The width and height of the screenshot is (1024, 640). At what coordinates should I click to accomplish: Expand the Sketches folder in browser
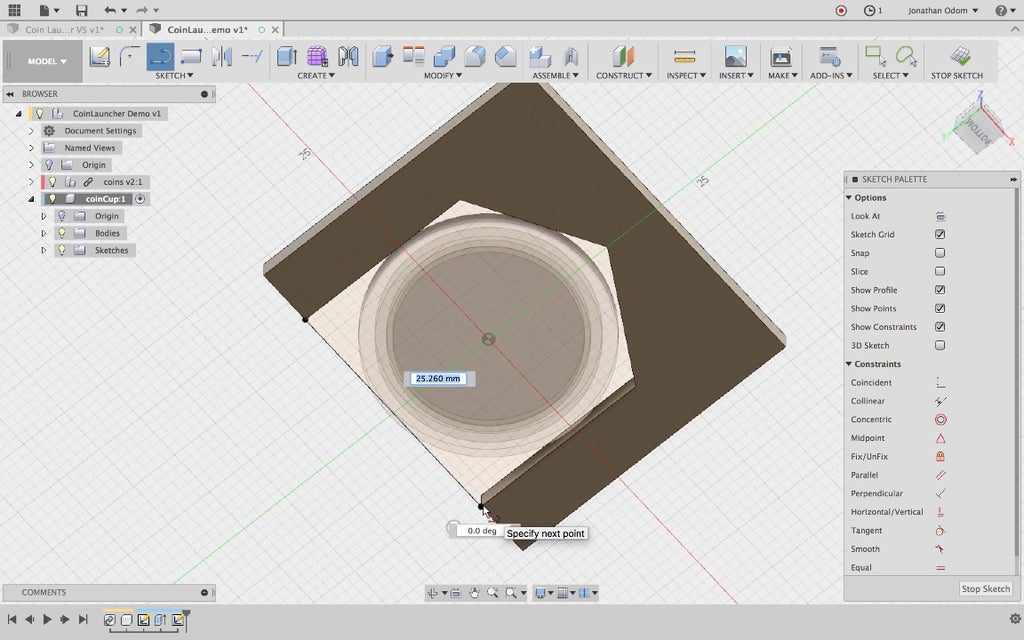tap(43, 250)
